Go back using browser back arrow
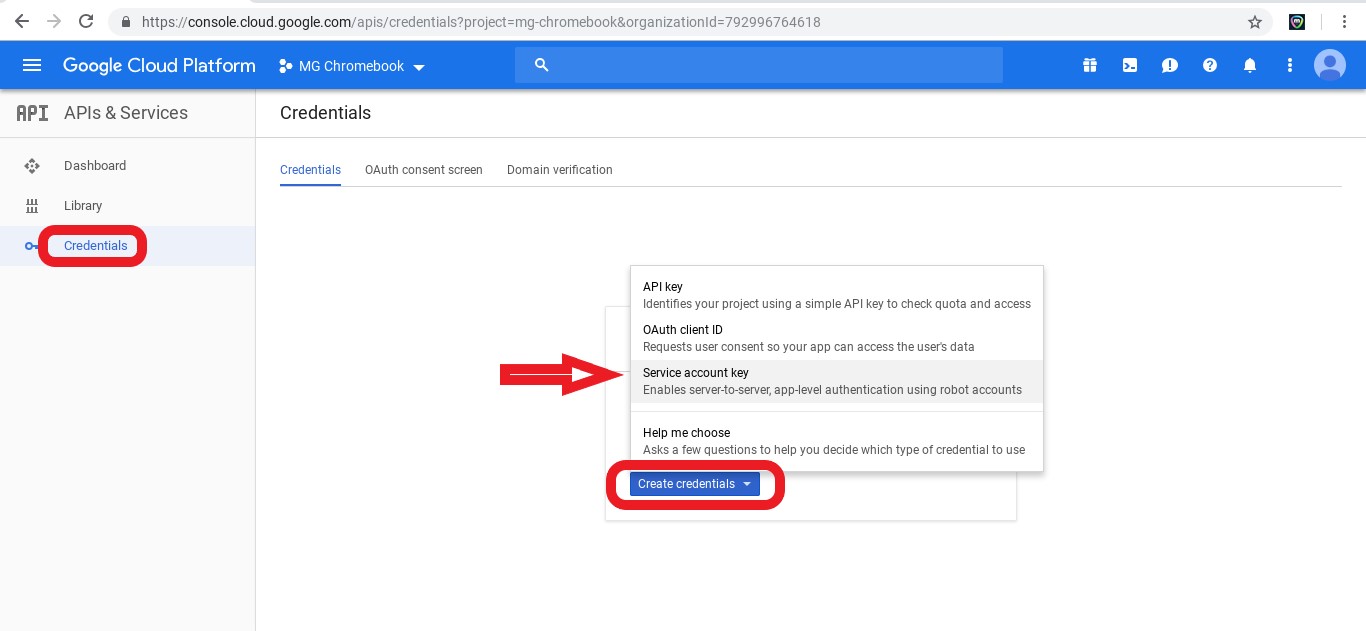This screenshot has height=631, width=1366. coord(21,21)
